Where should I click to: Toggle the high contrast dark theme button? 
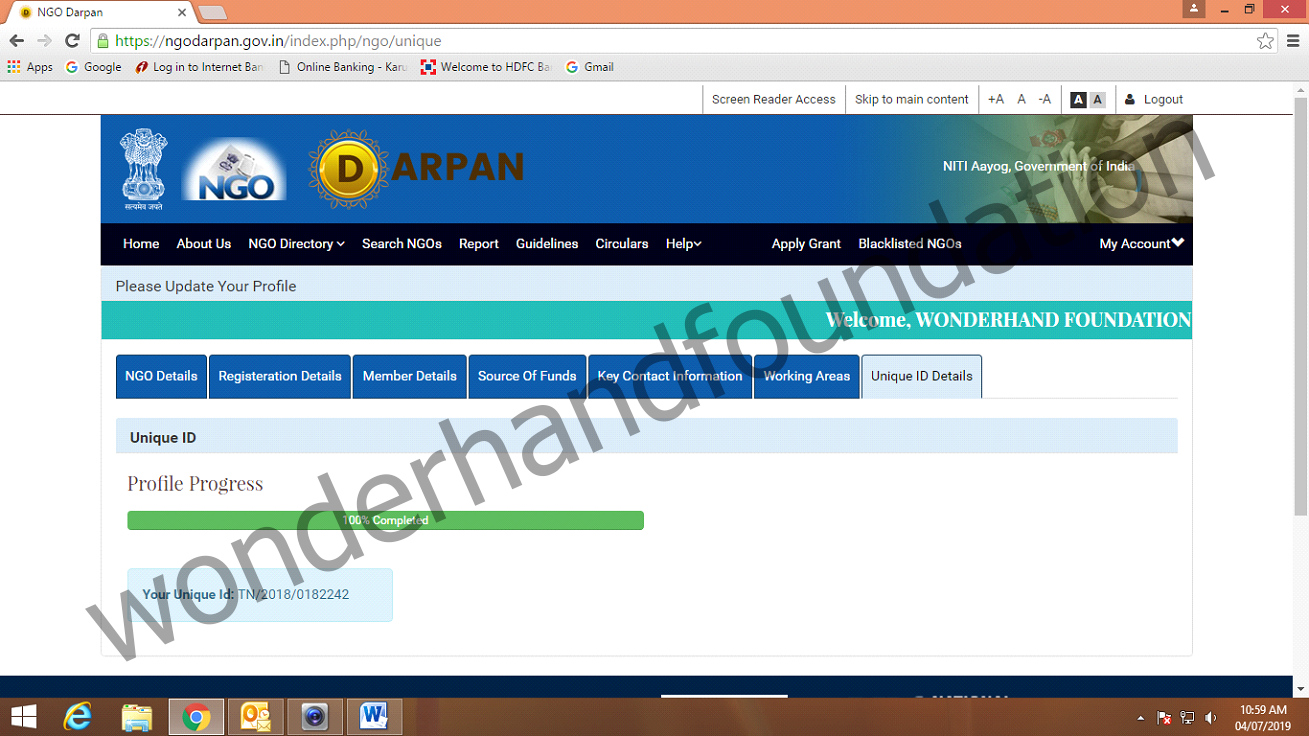(x=1078, y=100)
